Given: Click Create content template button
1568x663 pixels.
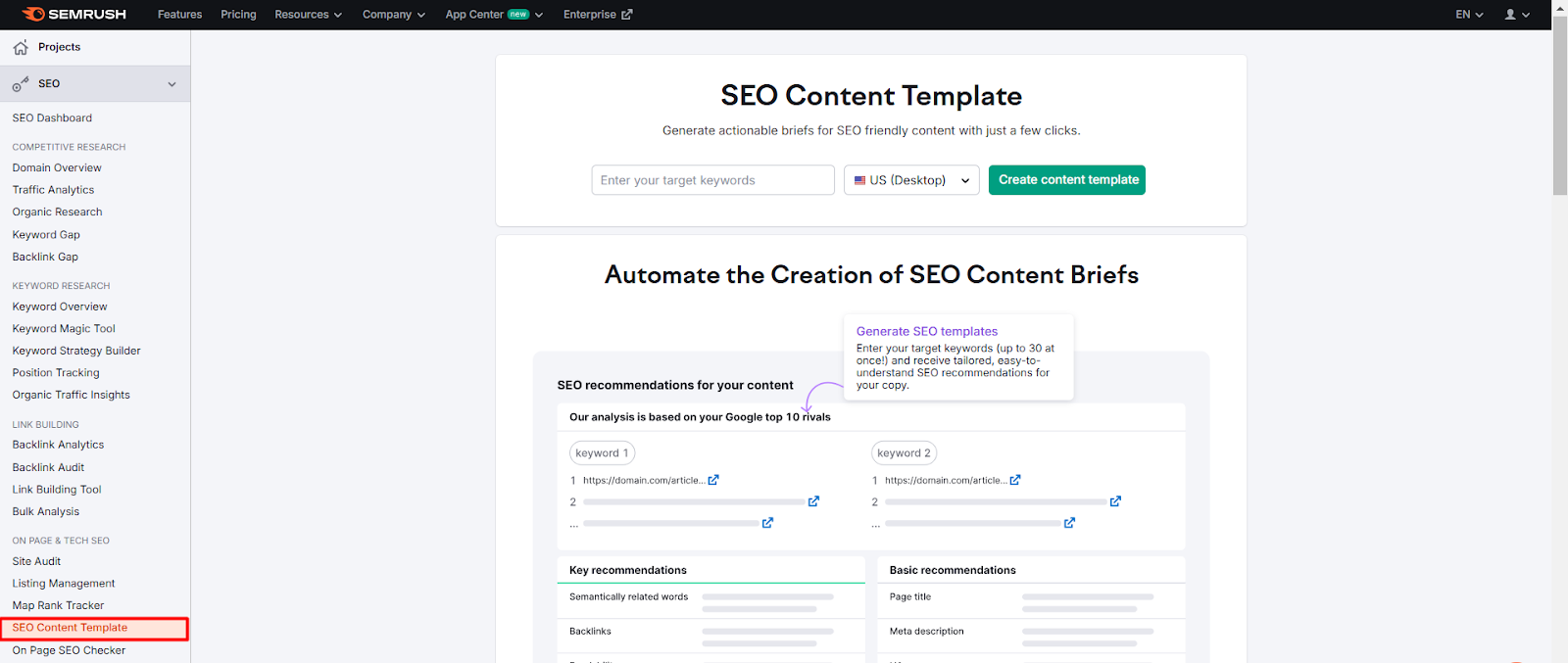Looking at the screenshot, I should [1067, 180].
